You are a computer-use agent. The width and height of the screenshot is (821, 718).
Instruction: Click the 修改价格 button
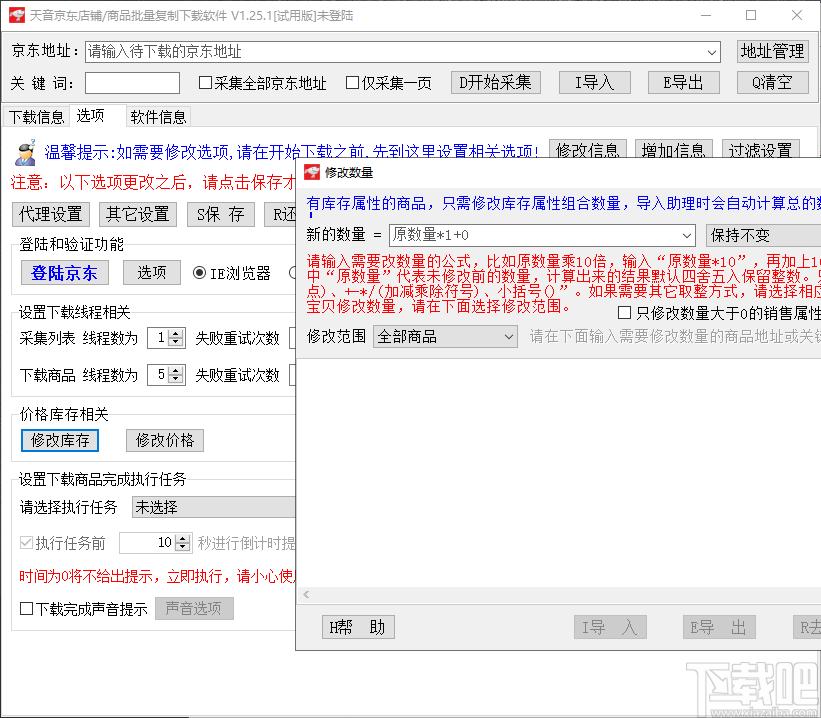click(x=165, y=440)
